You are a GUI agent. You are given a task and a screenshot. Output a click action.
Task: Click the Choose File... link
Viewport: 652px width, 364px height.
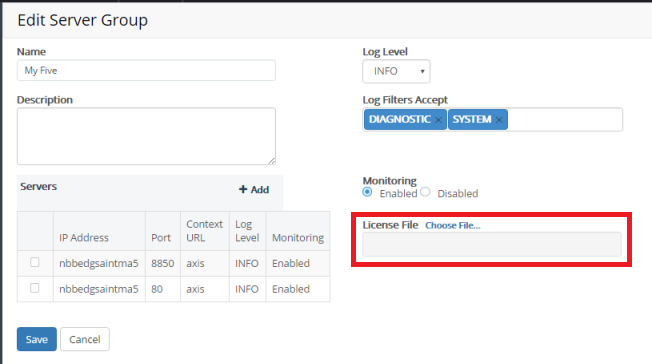click(452, 225)
